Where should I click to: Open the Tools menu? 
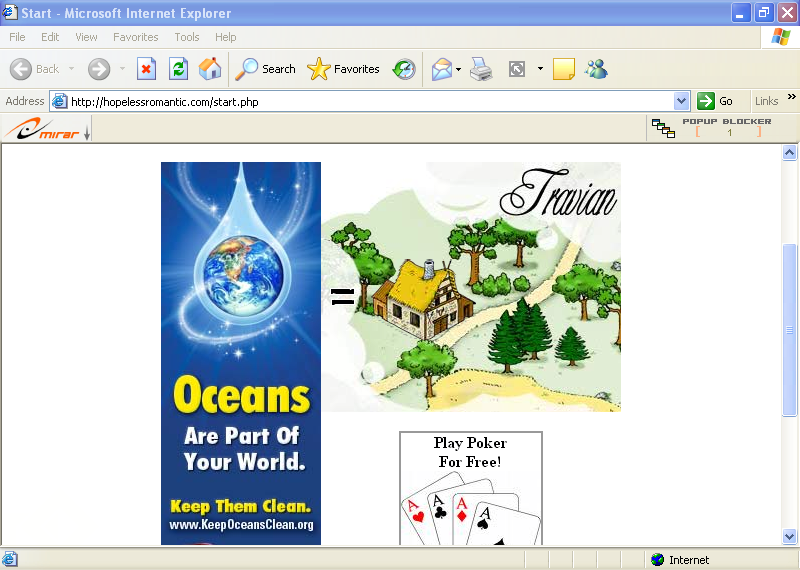187,37
